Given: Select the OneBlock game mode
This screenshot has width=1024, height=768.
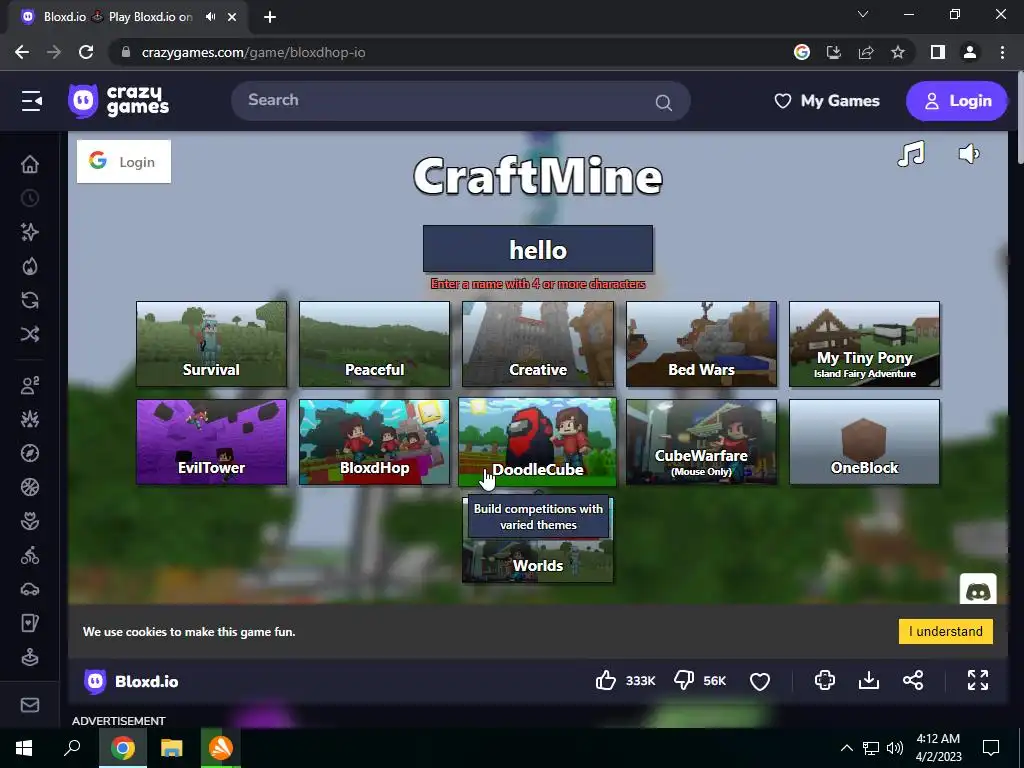Looking at the screenshot, I should [x=865, y=442].
